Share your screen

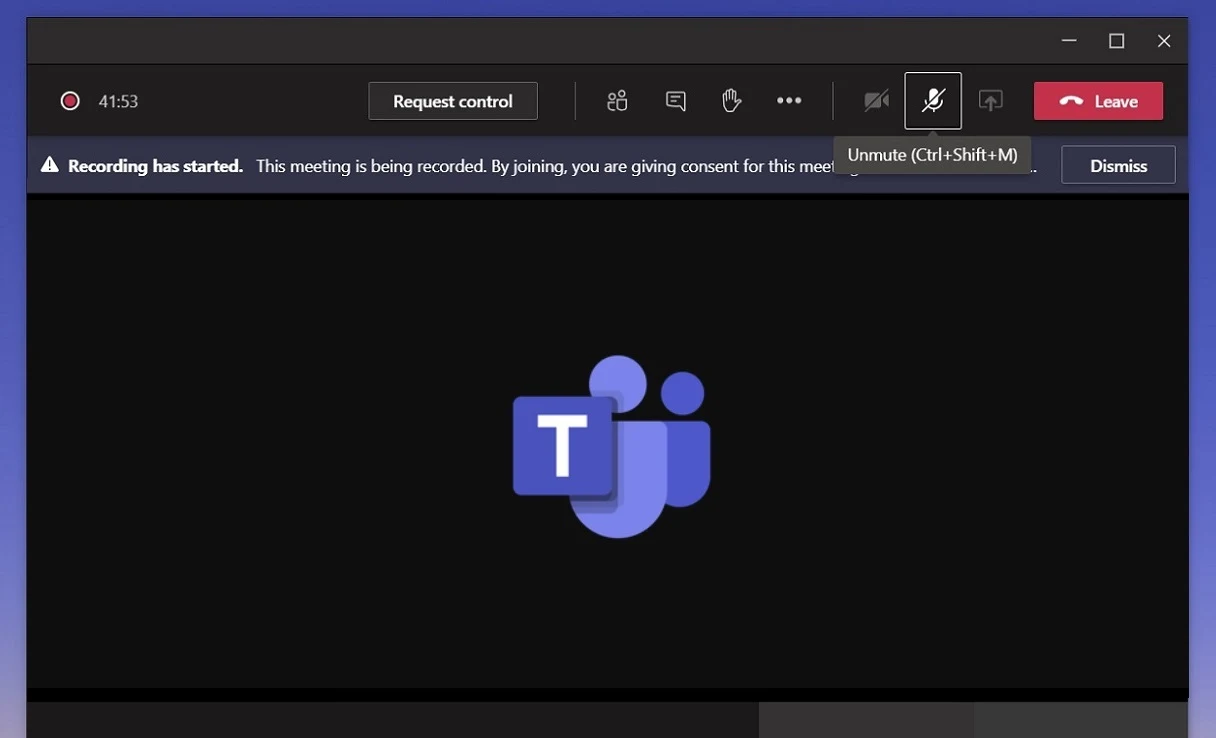point(990,100)
